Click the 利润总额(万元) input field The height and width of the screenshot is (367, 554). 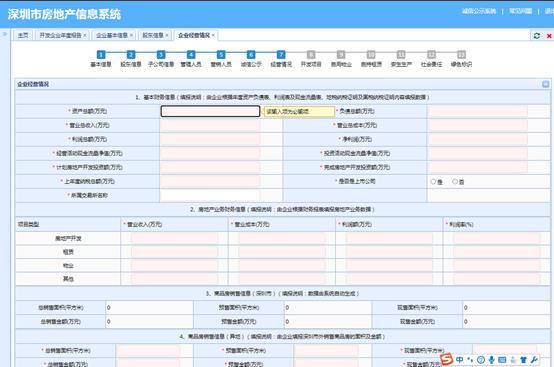210,139
